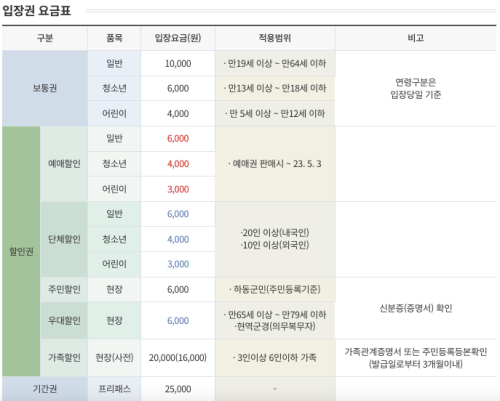The height and width of the screenshot is (401, 500).
Task: Click the '단체할인' cell
Action: [x=64, y=239]
